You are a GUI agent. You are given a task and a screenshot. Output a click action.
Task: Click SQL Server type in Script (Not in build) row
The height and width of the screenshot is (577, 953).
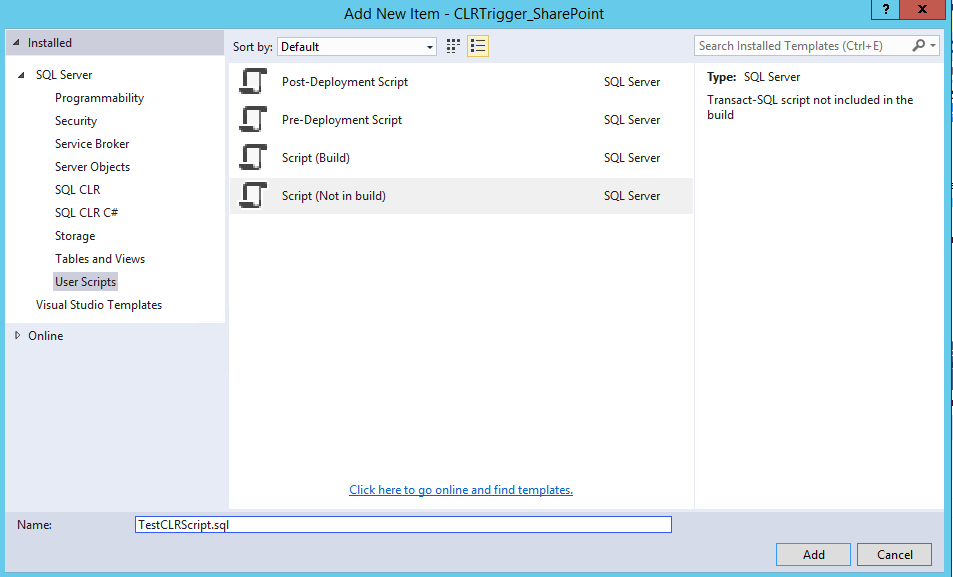pos(631,196)
